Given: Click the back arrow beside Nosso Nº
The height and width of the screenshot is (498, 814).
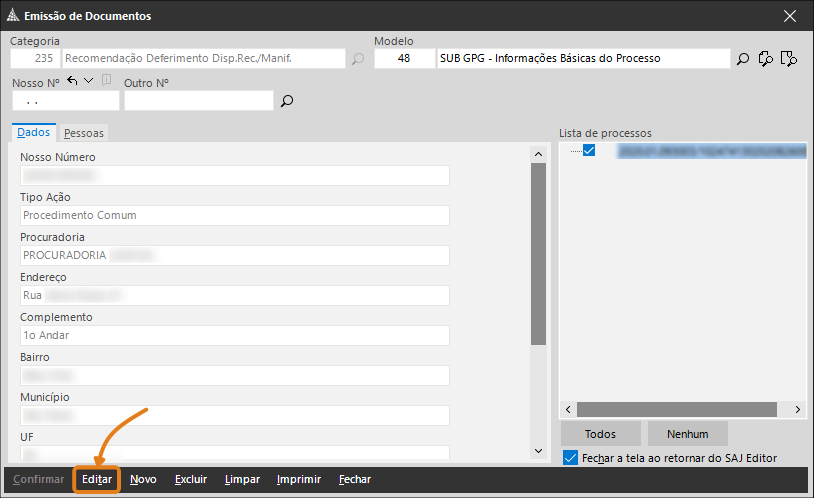Looking at the screenshot, I should point(72,81).
